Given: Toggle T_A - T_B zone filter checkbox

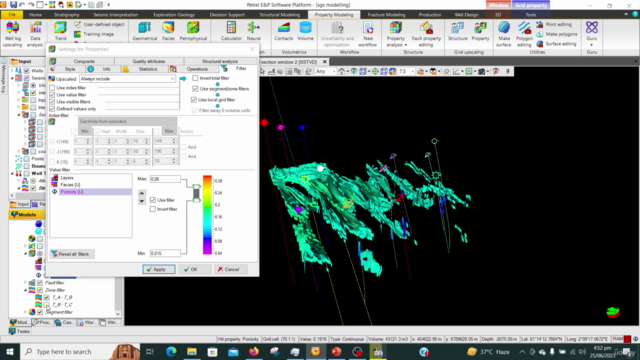Looking at the screenshot, I should 47,298.
